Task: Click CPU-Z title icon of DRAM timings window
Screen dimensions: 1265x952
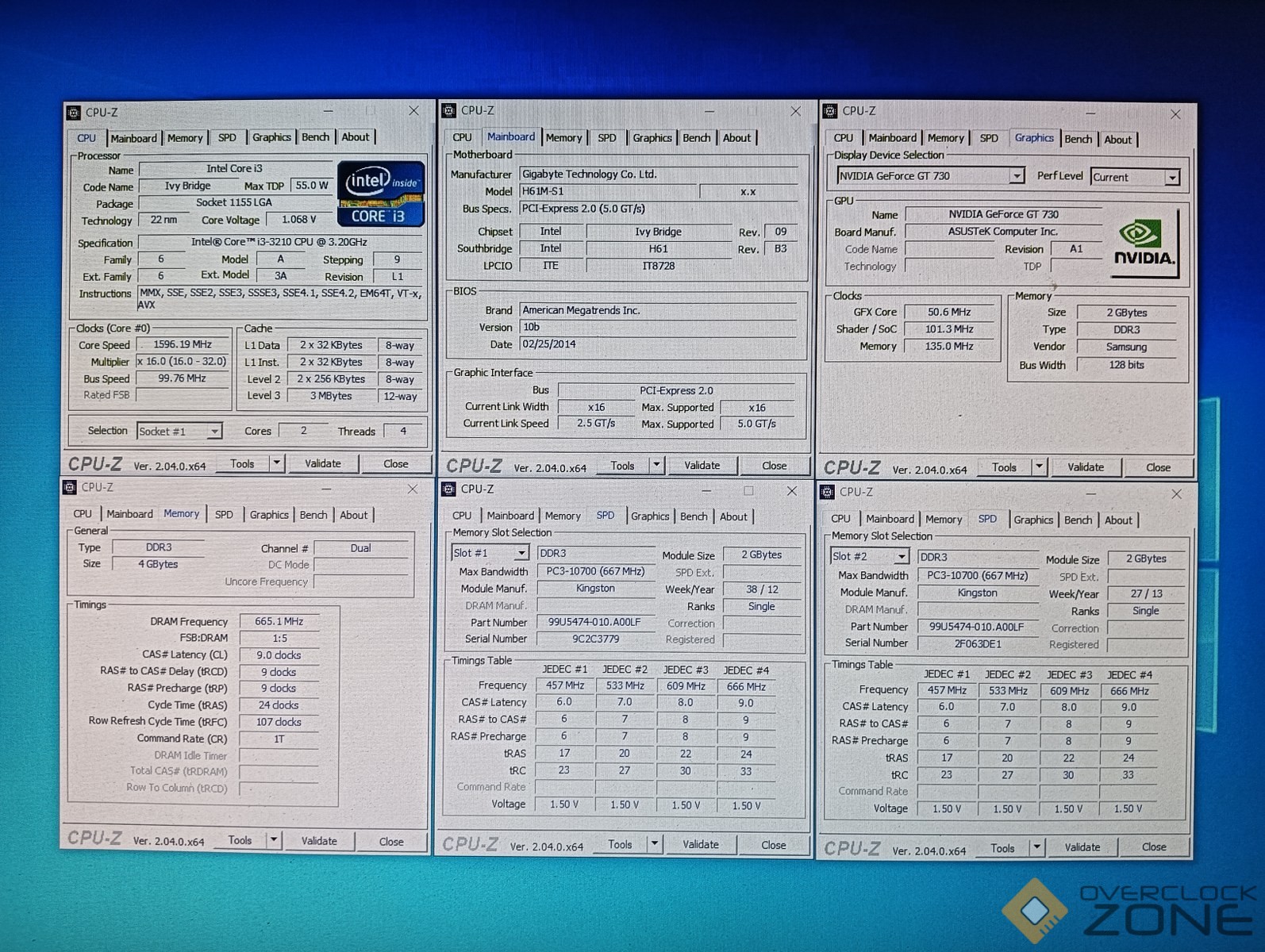Action: click(x=70, y=487)
